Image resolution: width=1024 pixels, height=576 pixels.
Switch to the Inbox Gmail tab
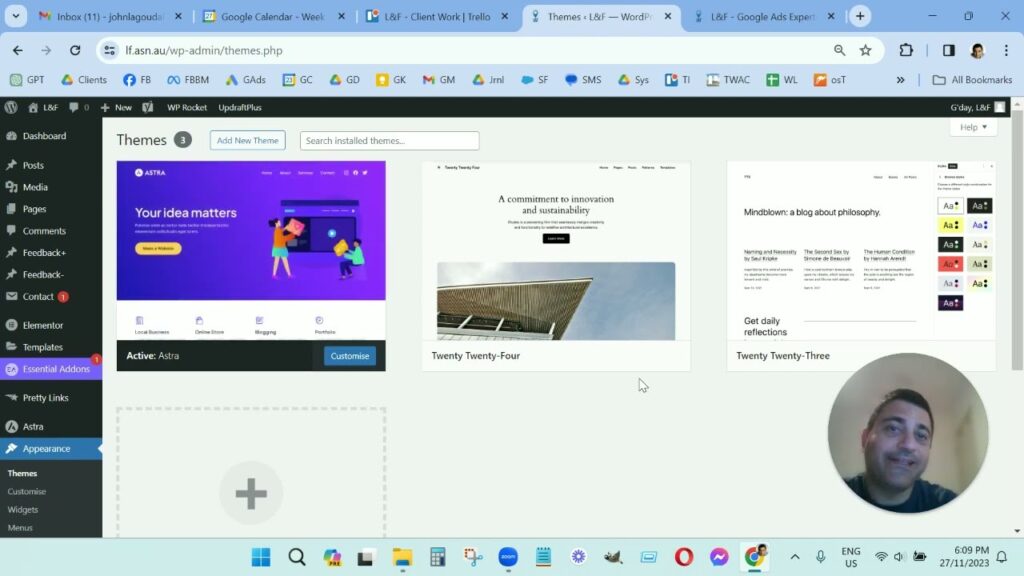pyautogui.click(x=110, y=16)
